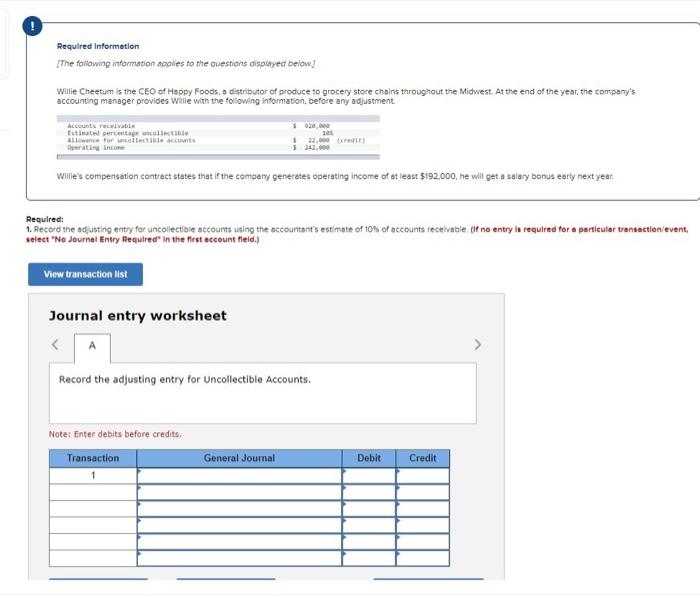Click the Credit column header
This screenshot has height=596, width=700.
tap(422, 458)
